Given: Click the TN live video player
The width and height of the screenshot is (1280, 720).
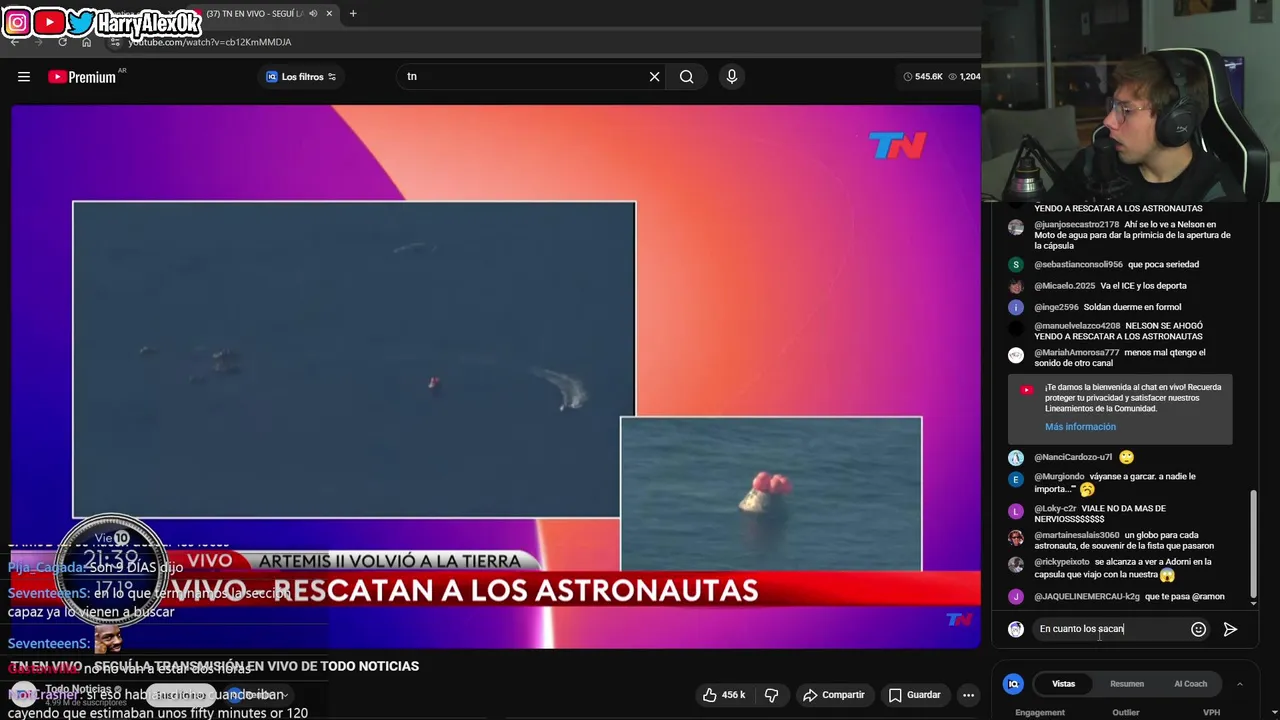Looking at the screenshot, I should point(496,376).
